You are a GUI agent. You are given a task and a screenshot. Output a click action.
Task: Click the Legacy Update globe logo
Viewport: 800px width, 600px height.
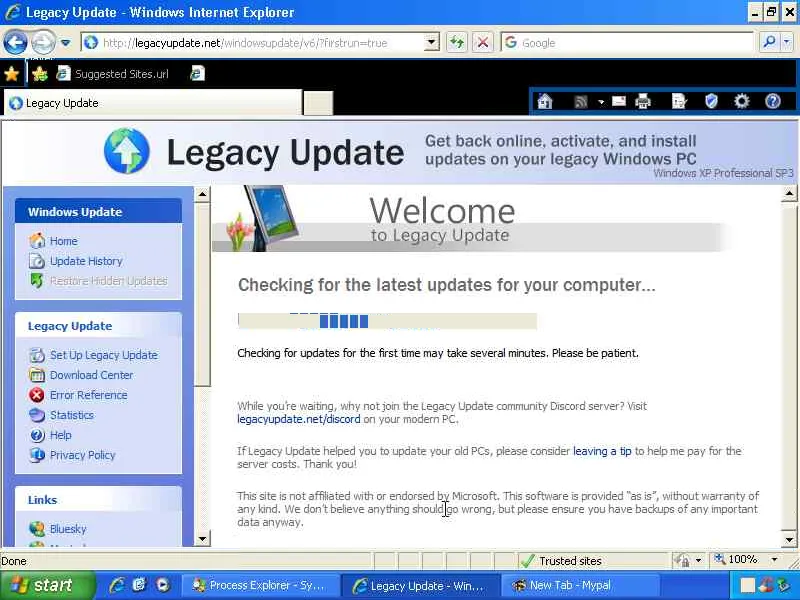coord(127,151)
